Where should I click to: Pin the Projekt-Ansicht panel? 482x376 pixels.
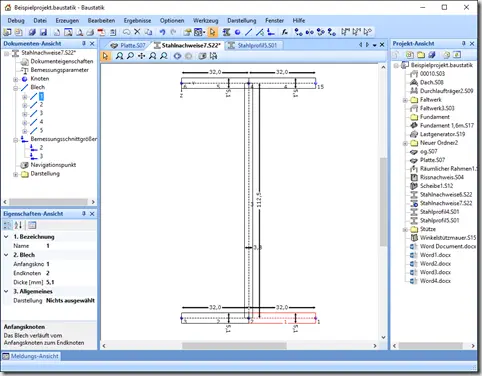pyautogui.click(x=464, y=43)
